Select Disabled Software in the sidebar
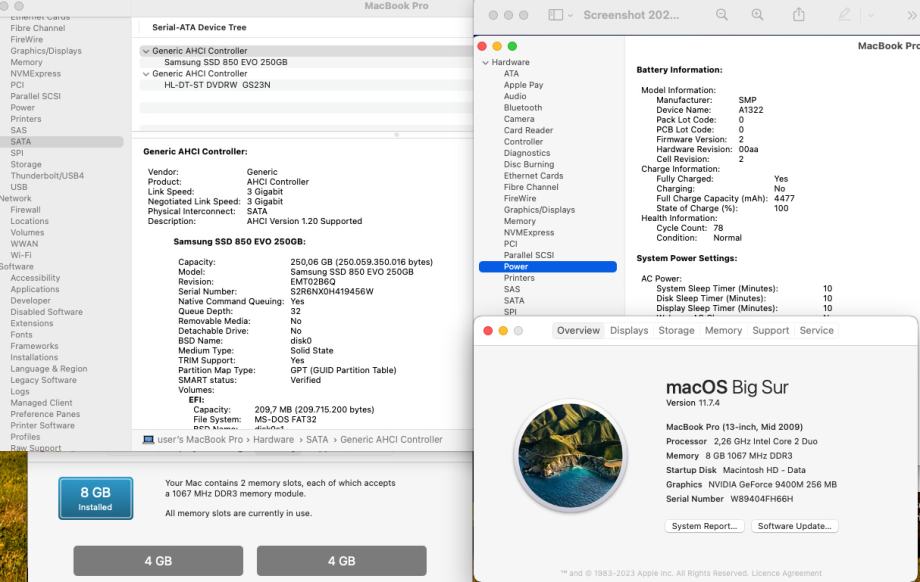Viewport: 920px width, 582px height. pyautogui.click(x=46, y=312)
